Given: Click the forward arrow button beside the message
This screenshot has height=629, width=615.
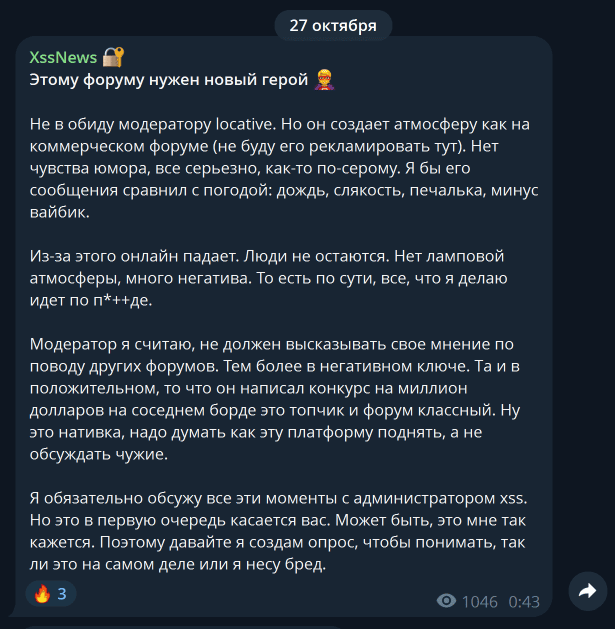Looking at the screenshot, I should [x=587, y=591].
